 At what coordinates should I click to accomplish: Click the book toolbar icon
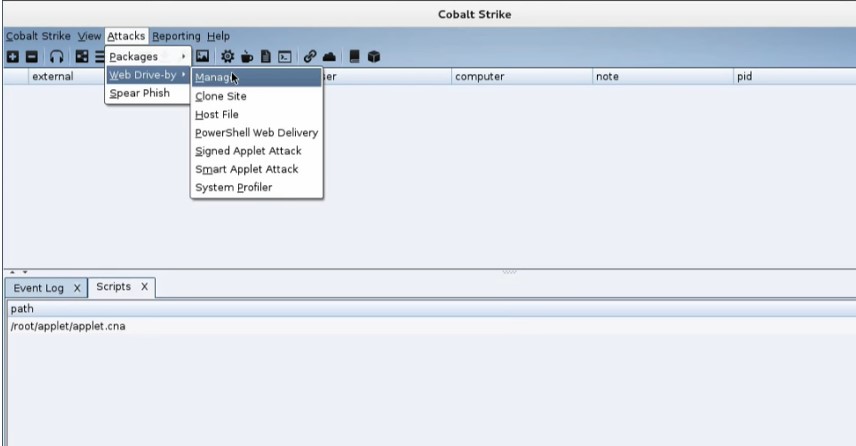point(354,56)
